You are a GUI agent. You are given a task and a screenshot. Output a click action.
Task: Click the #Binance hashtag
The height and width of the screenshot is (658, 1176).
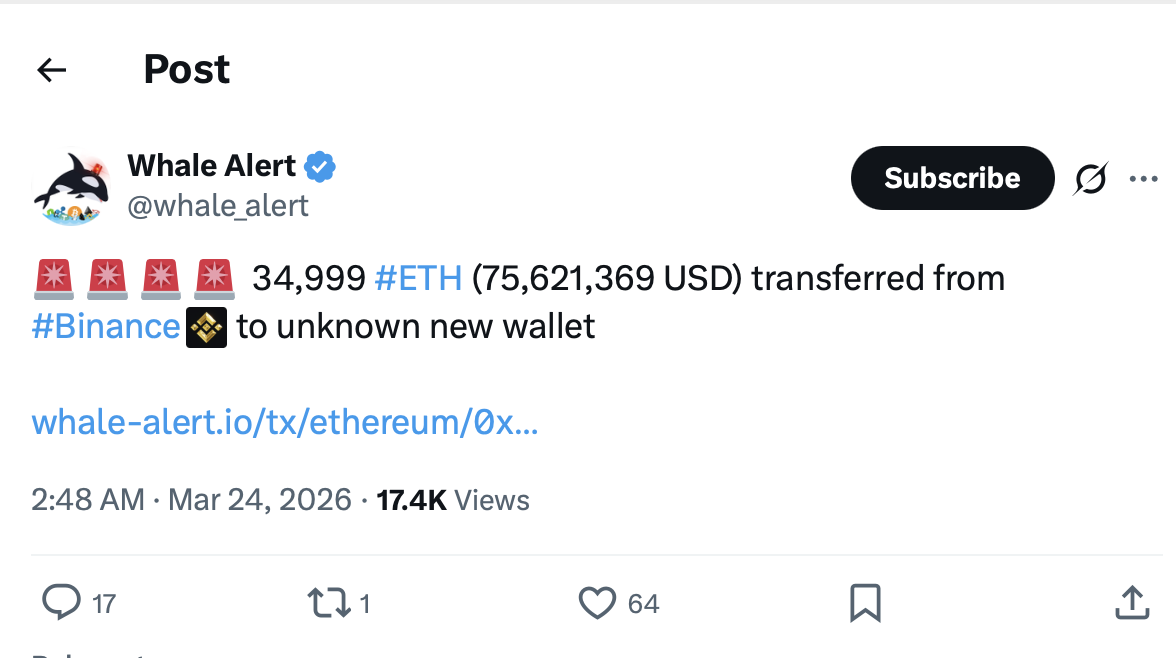click(x=105, y=327)
